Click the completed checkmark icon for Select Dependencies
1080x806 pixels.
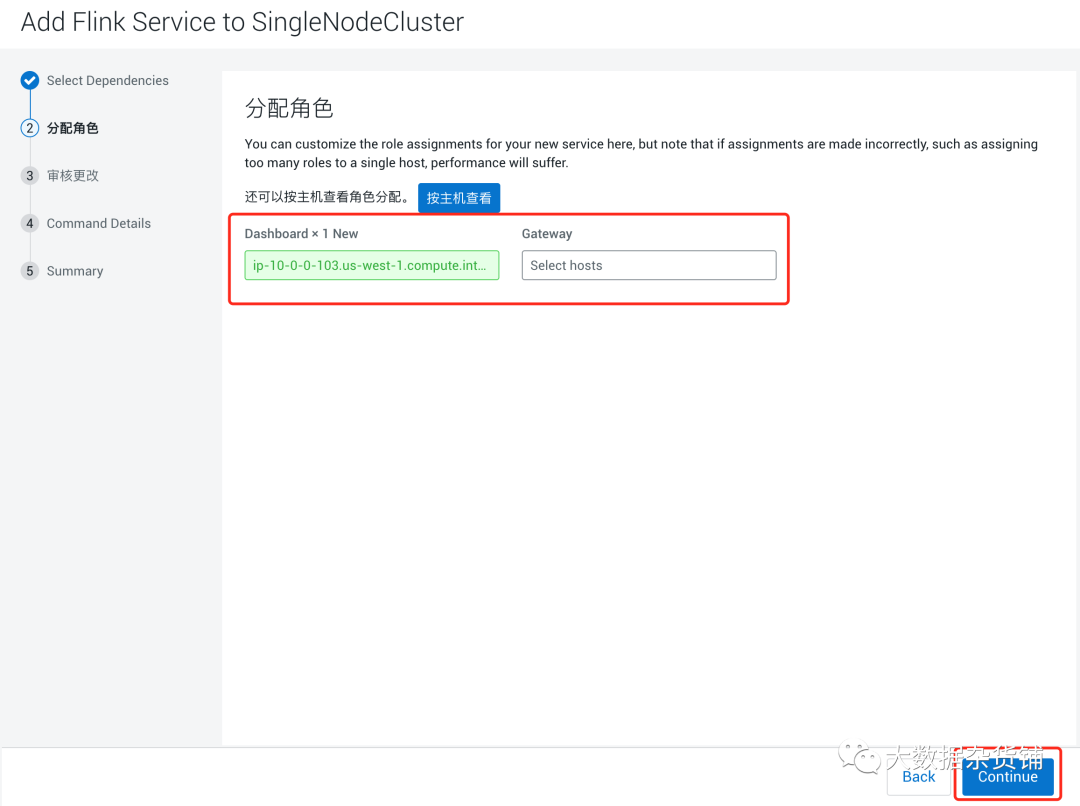(30, 81)
